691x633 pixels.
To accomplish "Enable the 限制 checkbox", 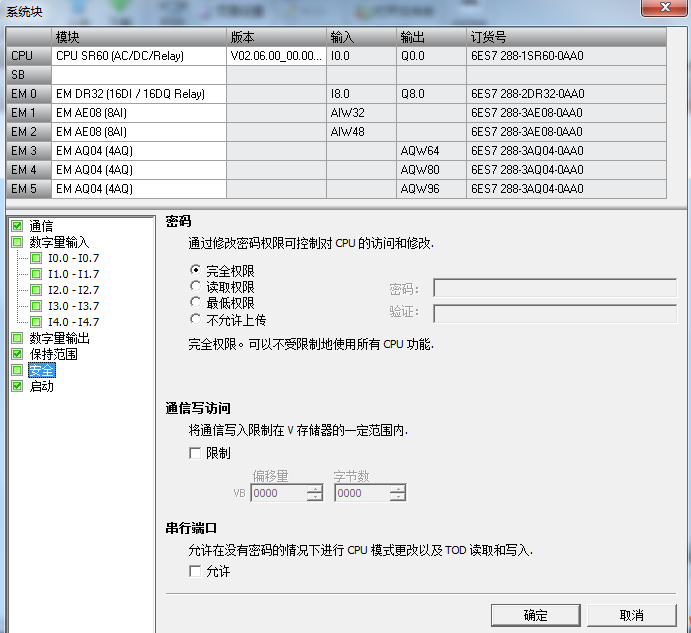I will click(196, 454).
